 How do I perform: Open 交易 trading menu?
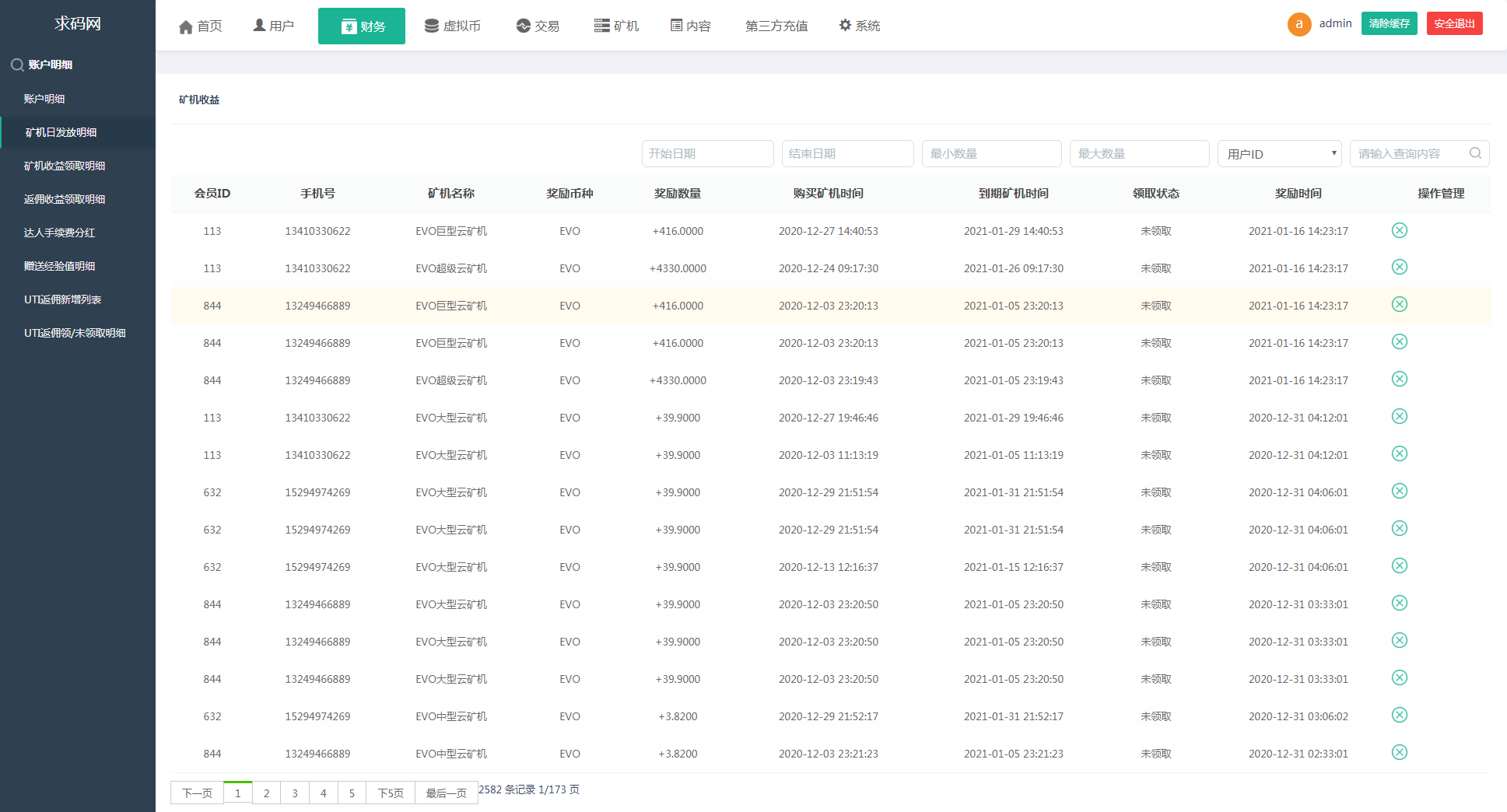tap(538, 26)
